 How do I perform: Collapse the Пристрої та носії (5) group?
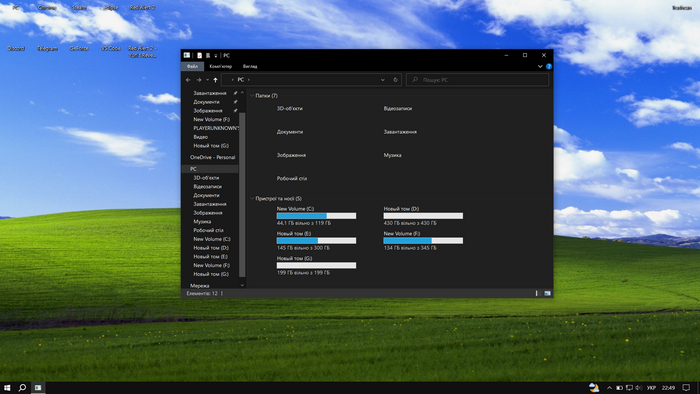pos(252,199)
